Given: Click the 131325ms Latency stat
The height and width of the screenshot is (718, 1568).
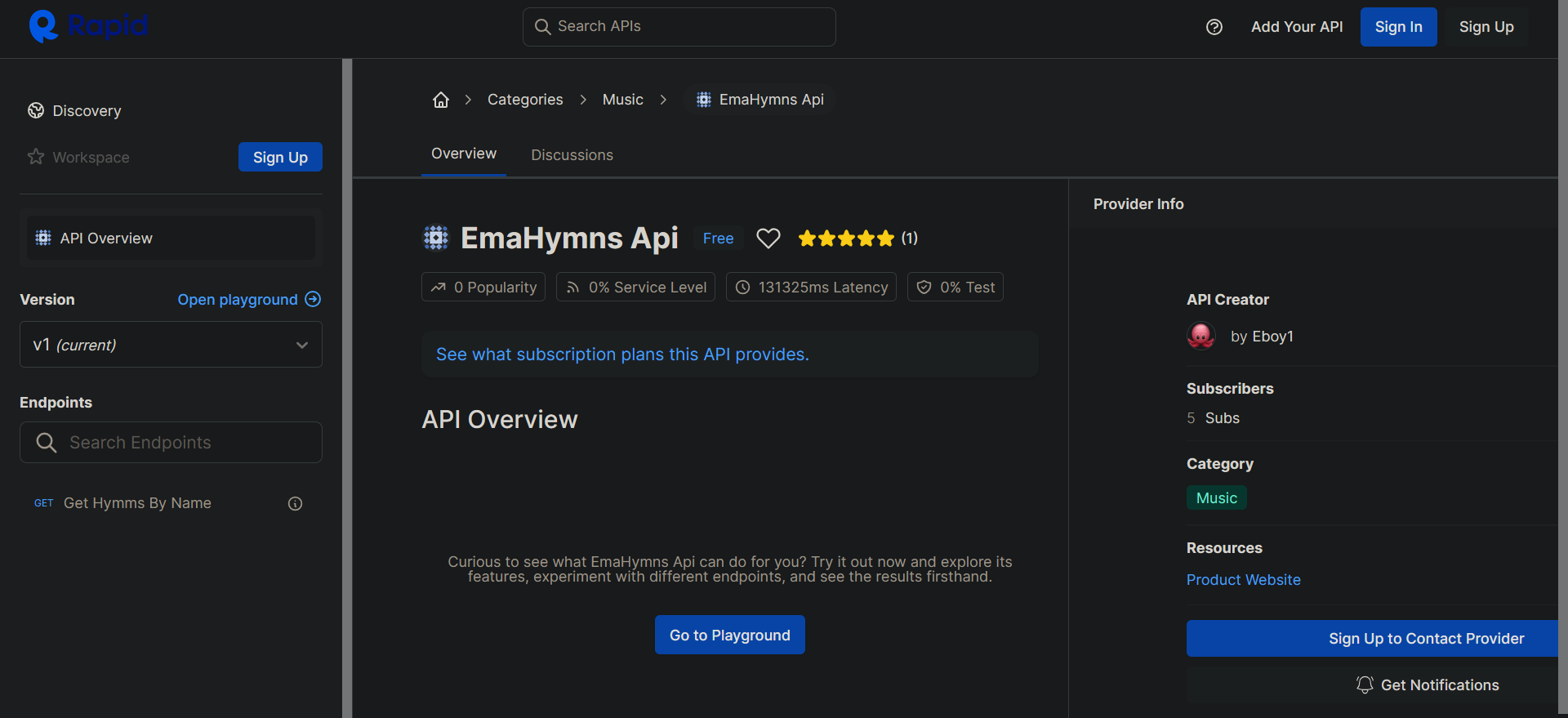Looking at the screenshot, I should click(x=811, y=287).
